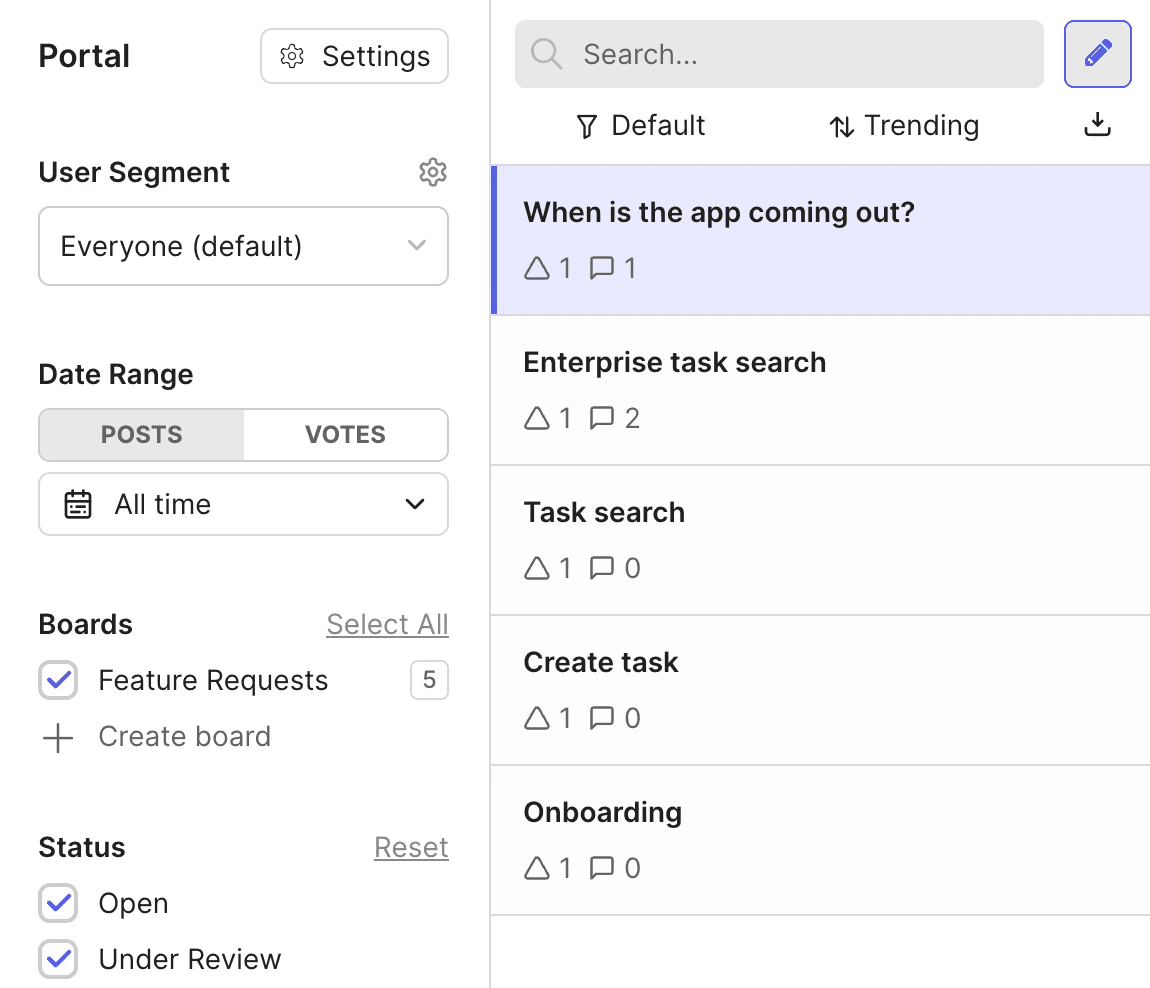Click the plus icon beside Create board
Image resolution: width=1150 pixels, height=988 pixels.
click(58, 738)
